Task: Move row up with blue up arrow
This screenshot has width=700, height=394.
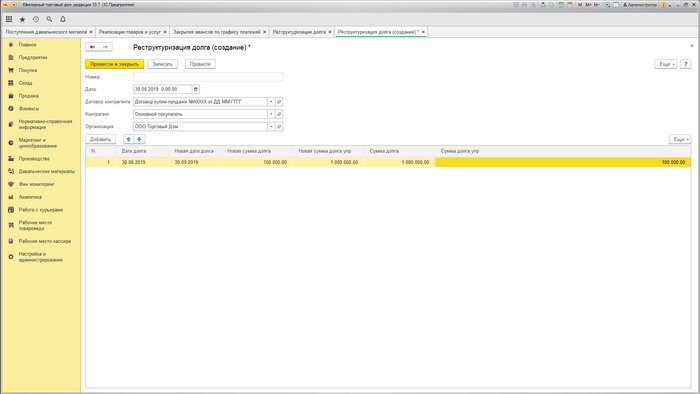Action: tap(129, 139)
